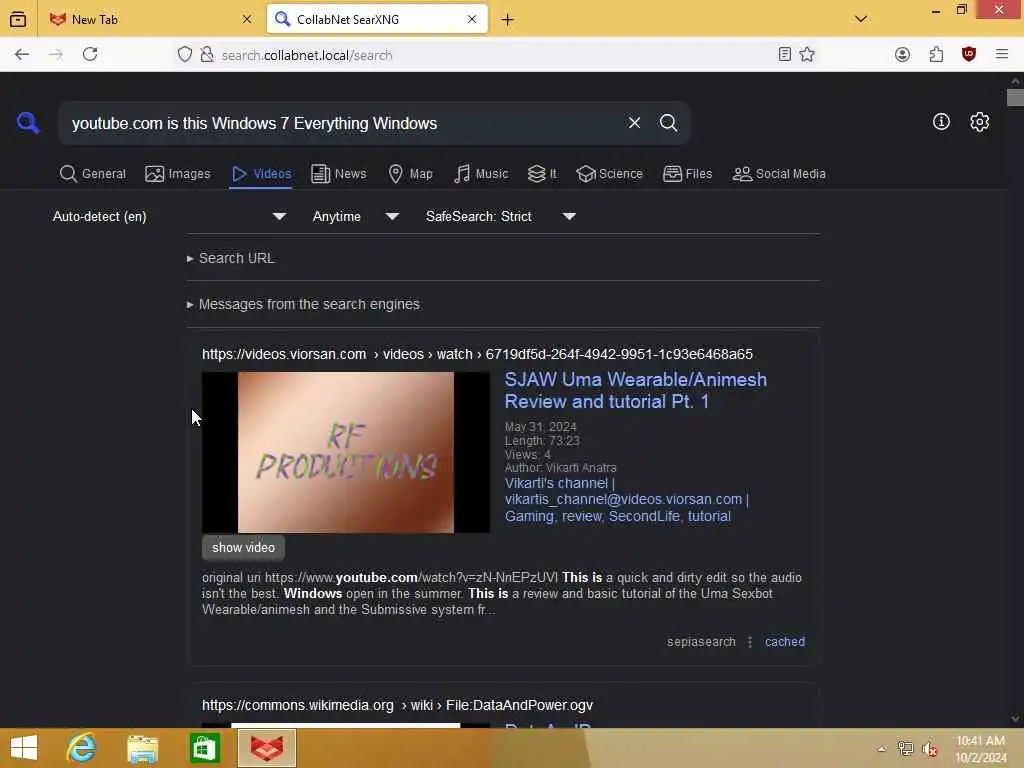Screen dimensions: 1024x768
Task: Open the SafeSearch: Strict dropdown
Action: [501, 216]
